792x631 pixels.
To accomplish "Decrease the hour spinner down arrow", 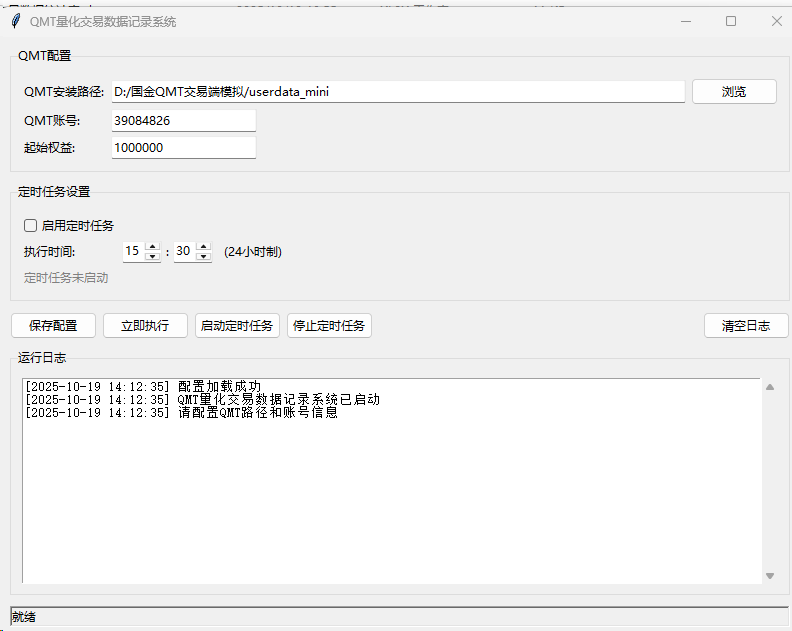I will point(153,256).
